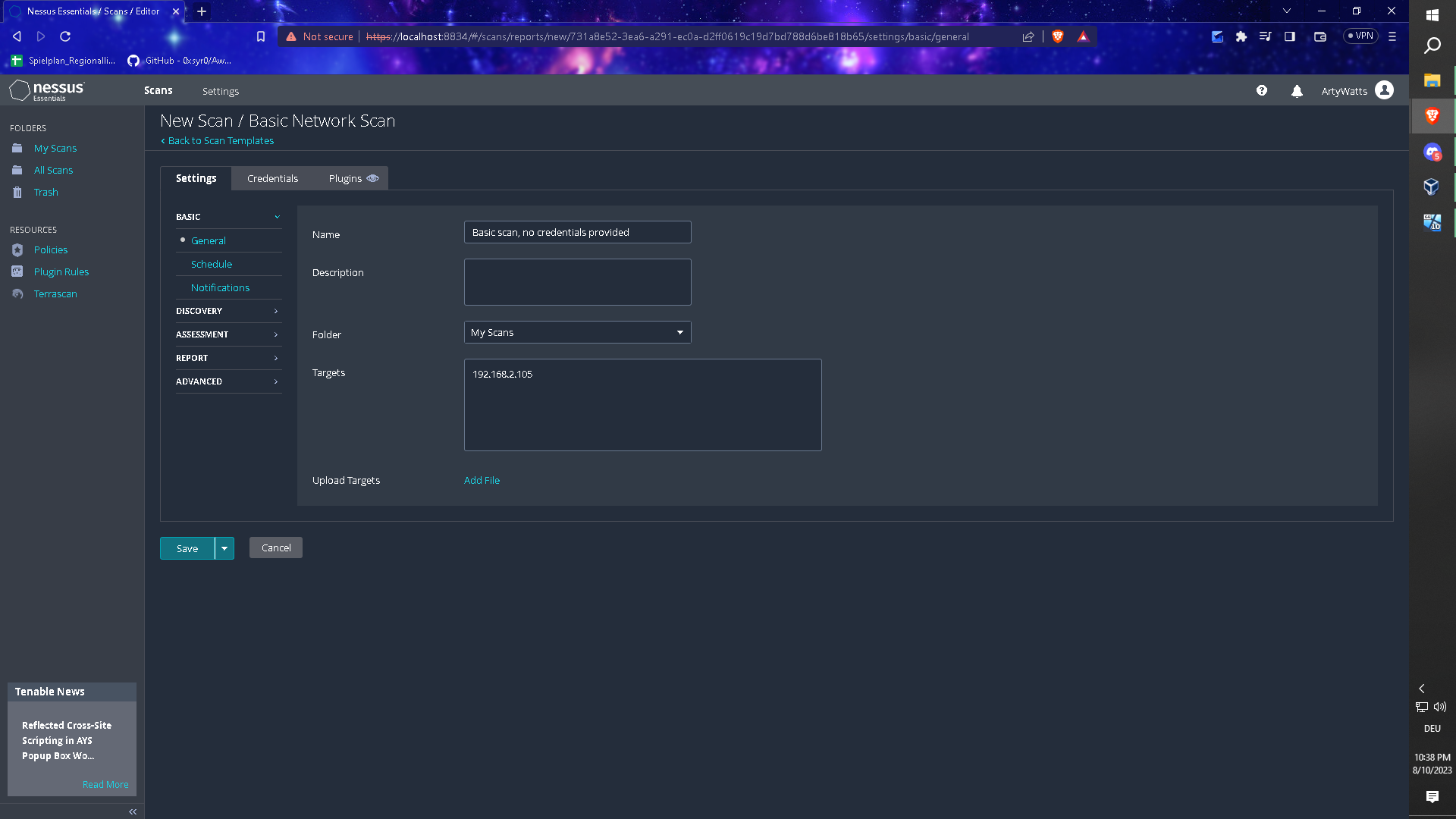Open the Trash folder
The image size is (1456, 819).
[45, 192]
